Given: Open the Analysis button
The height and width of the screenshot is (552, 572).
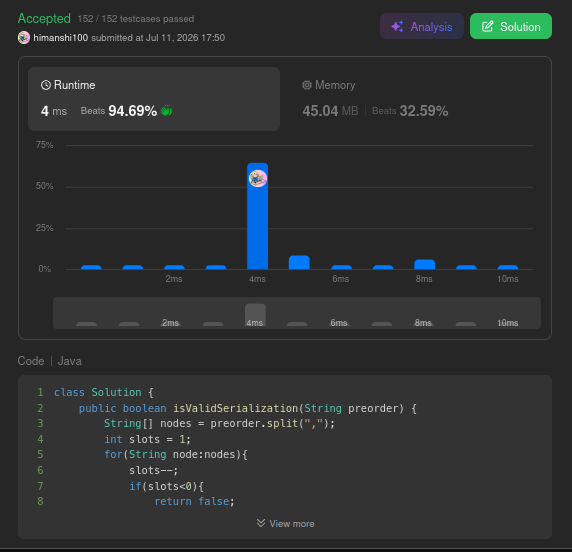Looking at the screenshot, I should pos(422,26).
